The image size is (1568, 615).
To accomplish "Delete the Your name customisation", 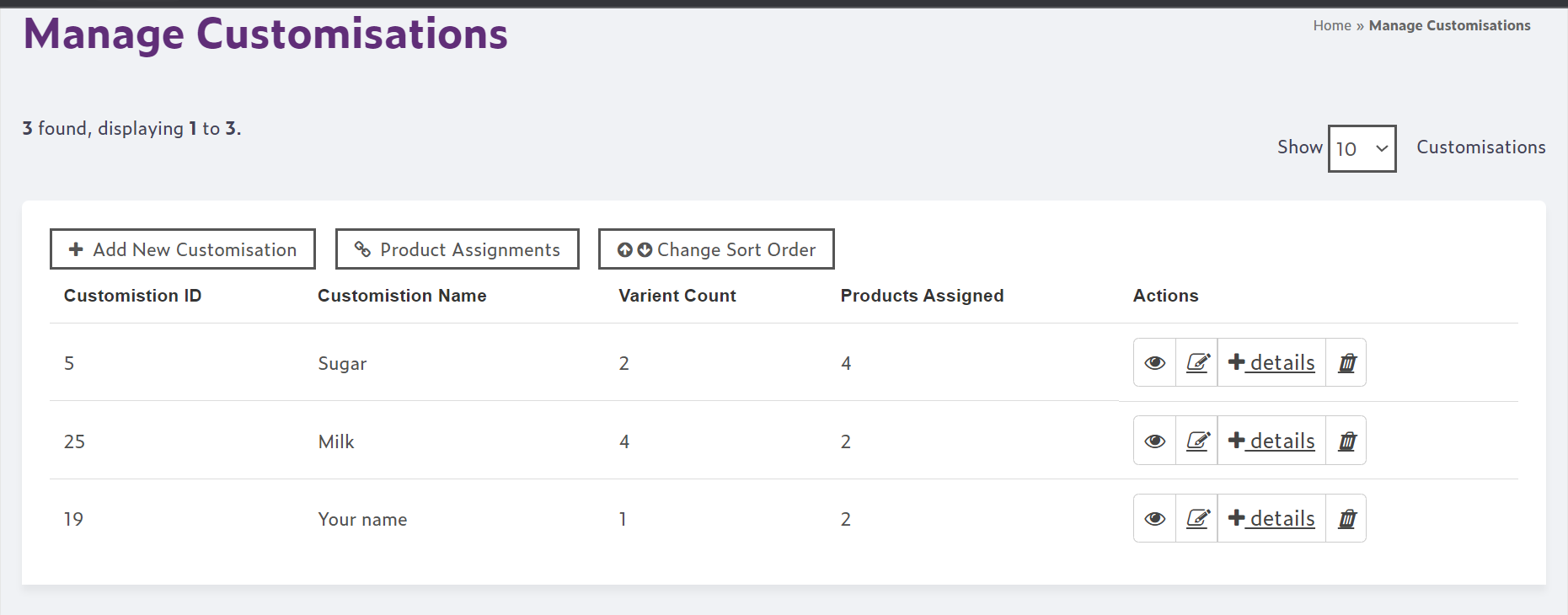I will tap(1346, 518).
